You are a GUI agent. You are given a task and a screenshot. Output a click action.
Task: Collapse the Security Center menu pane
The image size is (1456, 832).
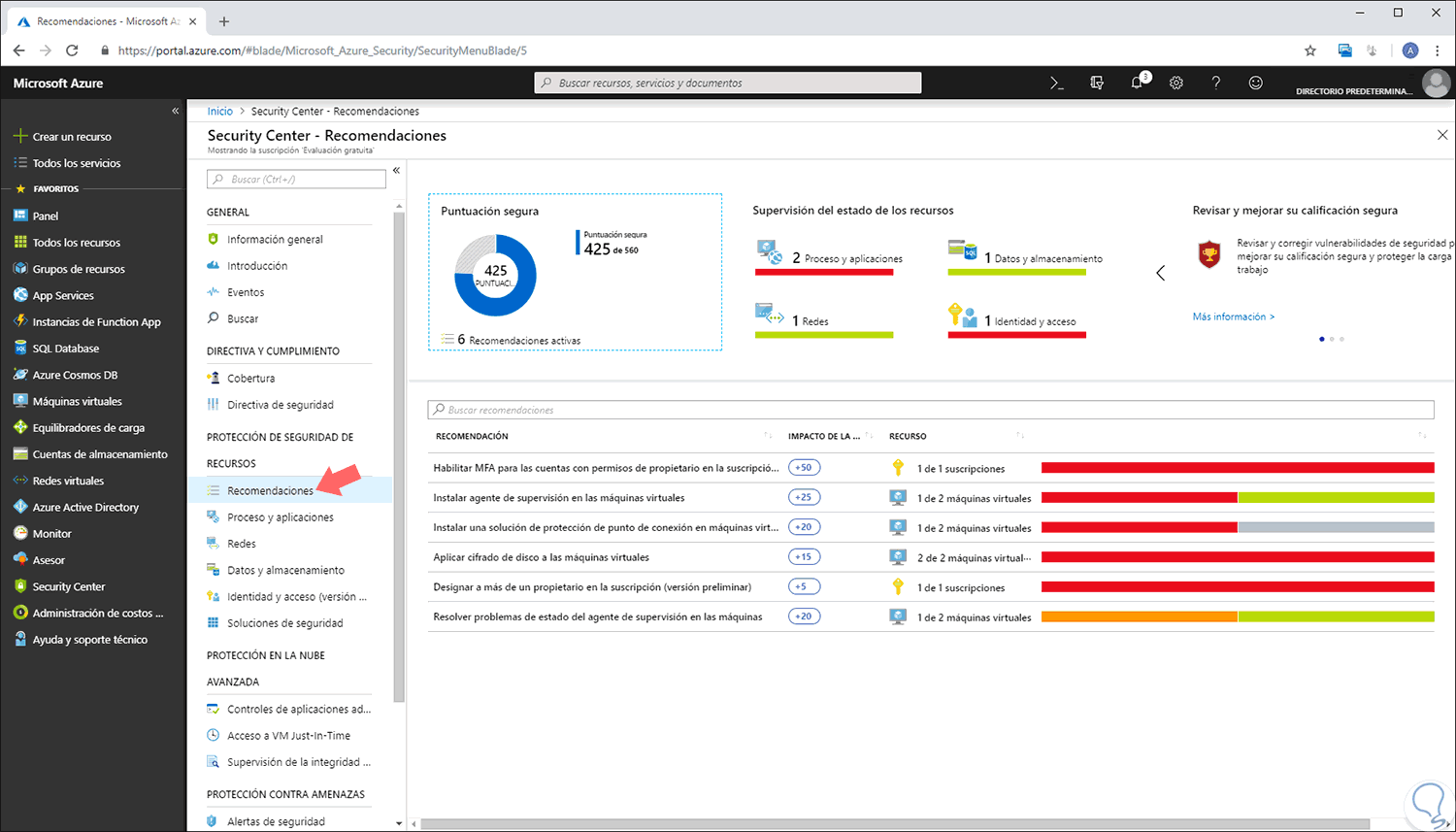click(396, 171)
